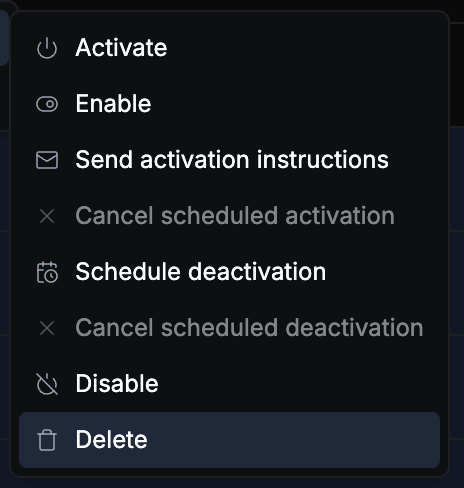Select the greyed Cancel scheduled deactivation entry
Viewport: 464px width, 488px height.
pos(229,328)
